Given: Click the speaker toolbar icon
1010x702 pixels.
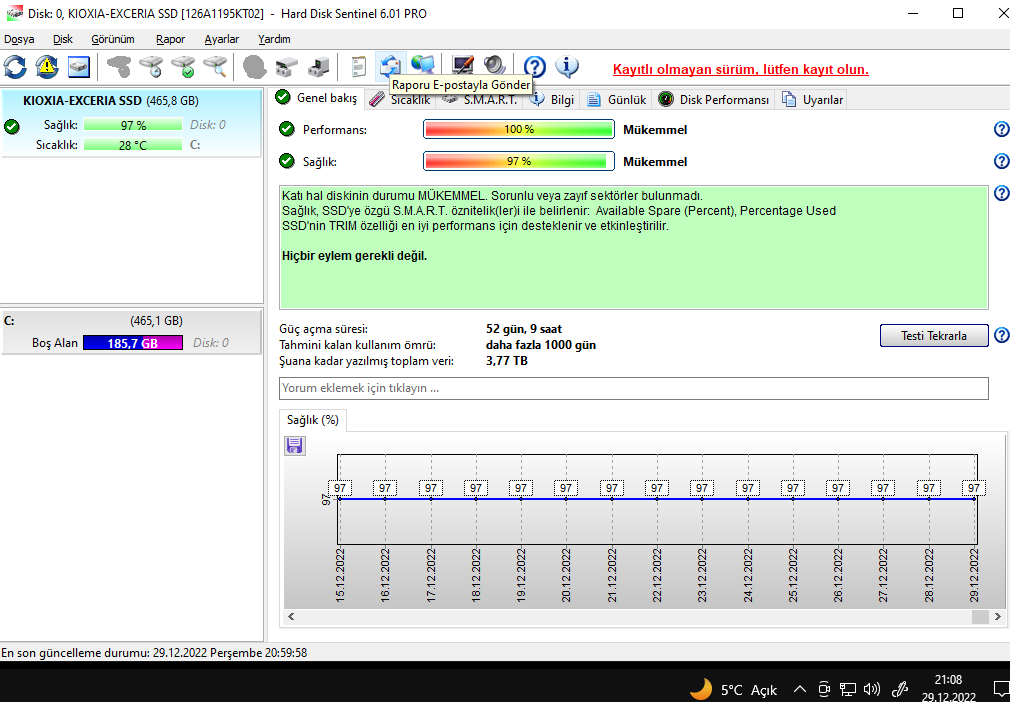Looking at the screenshot, I should [495, 65].
